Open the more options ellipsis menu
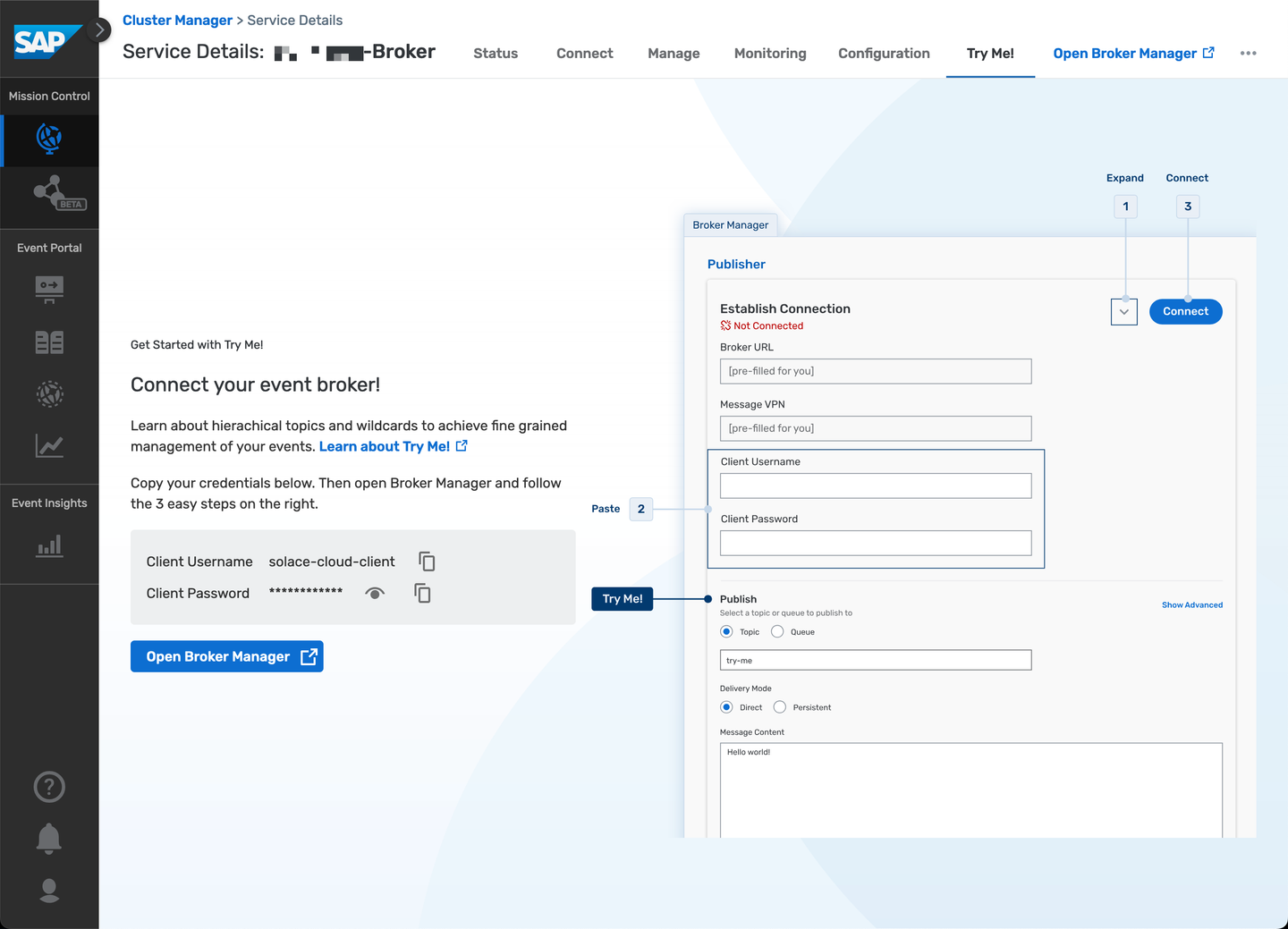 coord(1249,54)
